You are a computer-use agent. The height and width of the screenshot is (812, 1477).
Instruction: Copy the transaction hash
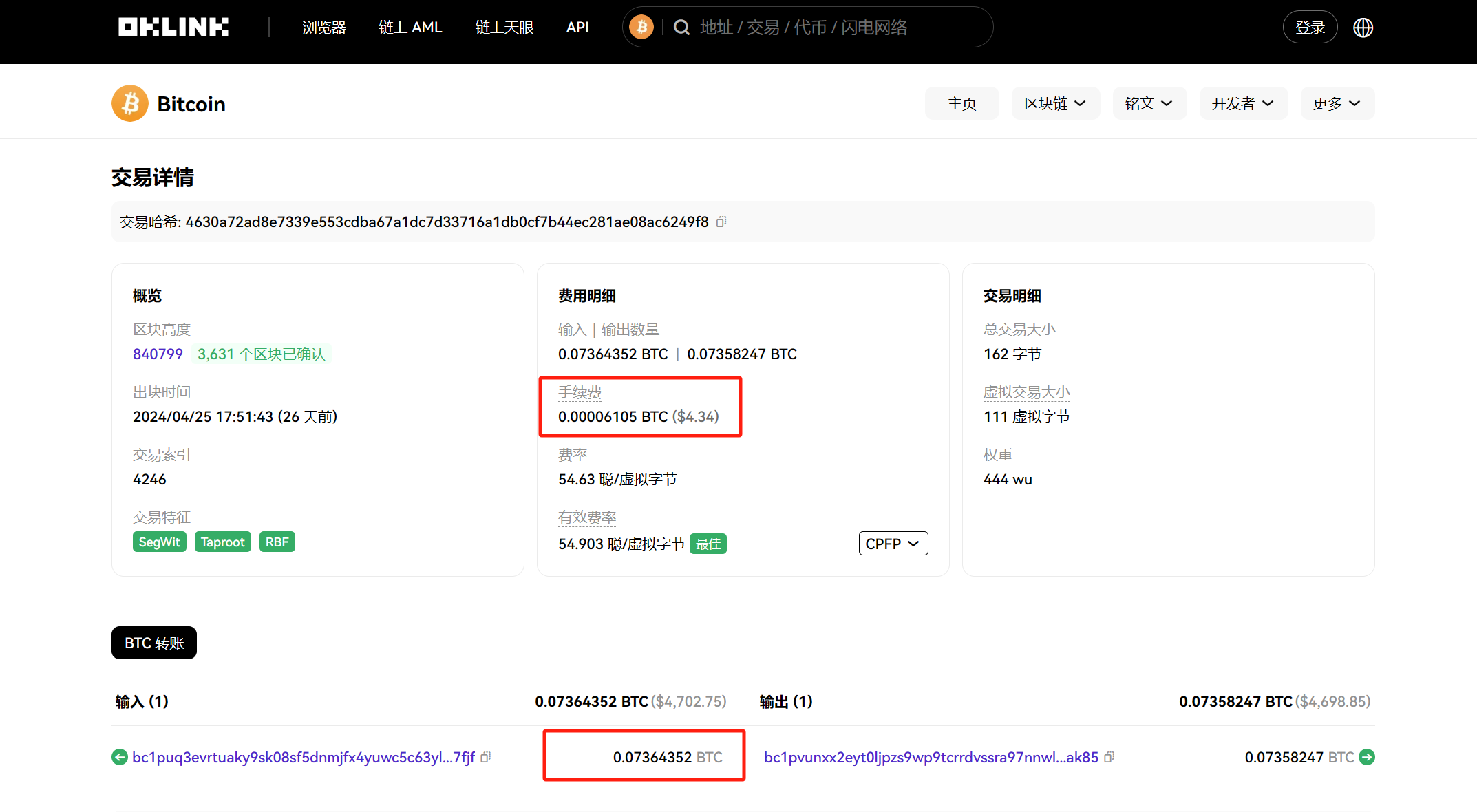coord(721,222)
